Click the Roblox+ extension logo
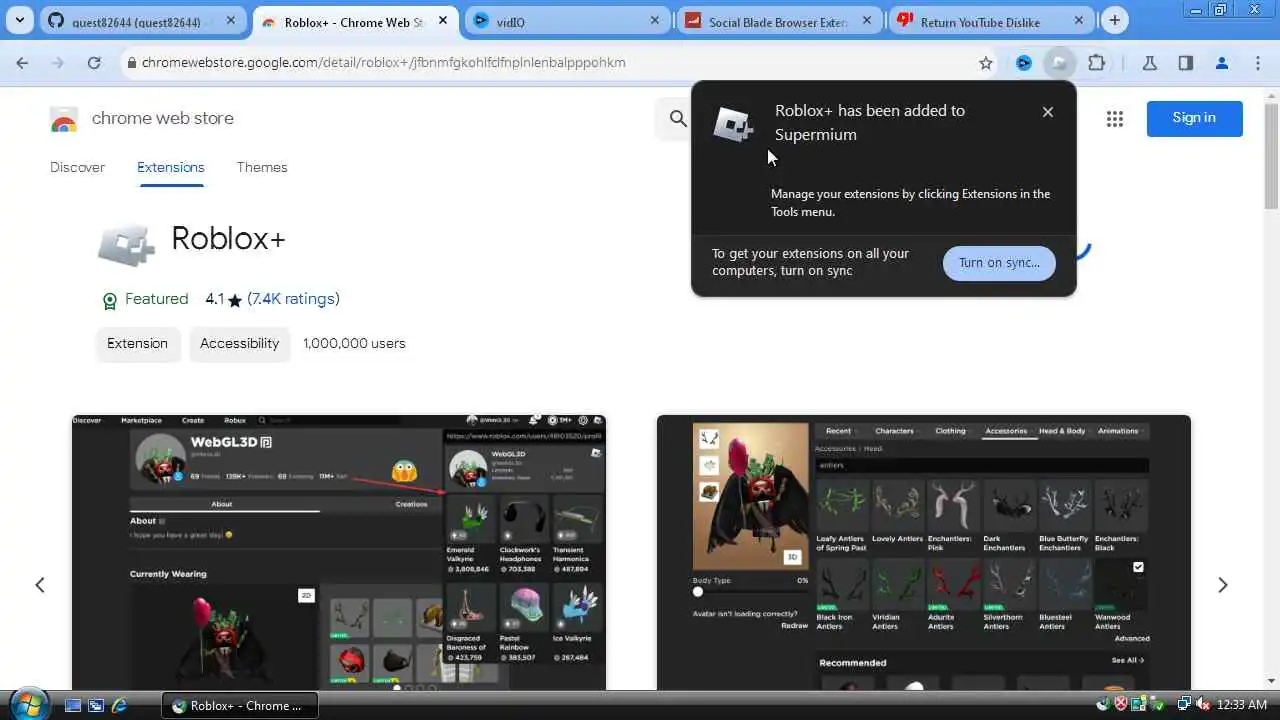 (x=126, y=244)
